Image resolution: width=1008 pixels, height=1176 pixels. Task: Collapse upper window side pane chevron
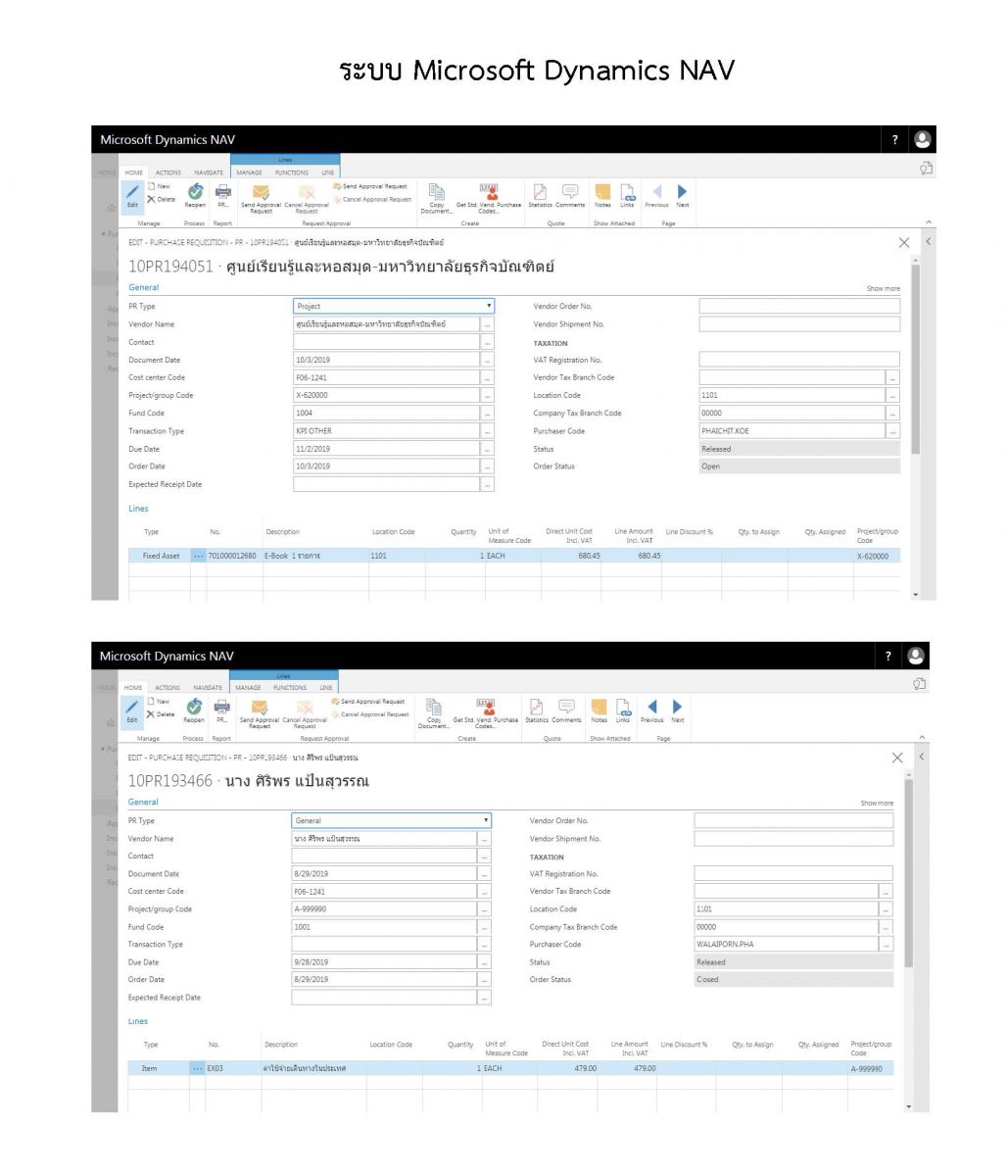[928, 242]
